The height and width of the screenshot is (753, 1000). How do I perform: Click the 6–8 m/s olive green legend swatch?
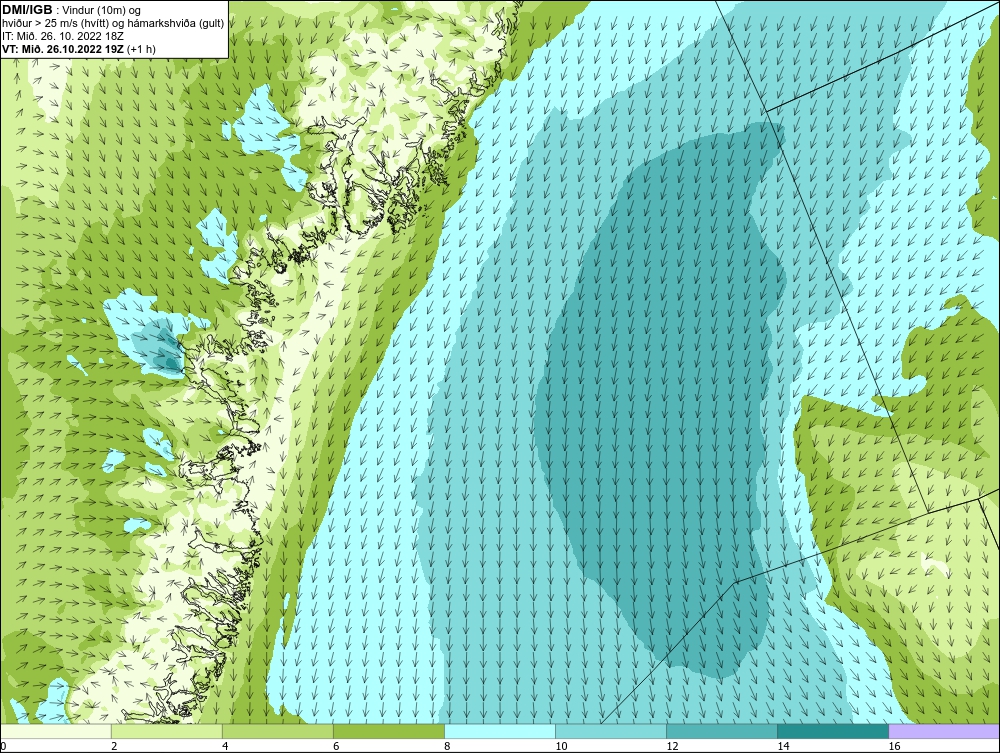click(x=388, y=731)
